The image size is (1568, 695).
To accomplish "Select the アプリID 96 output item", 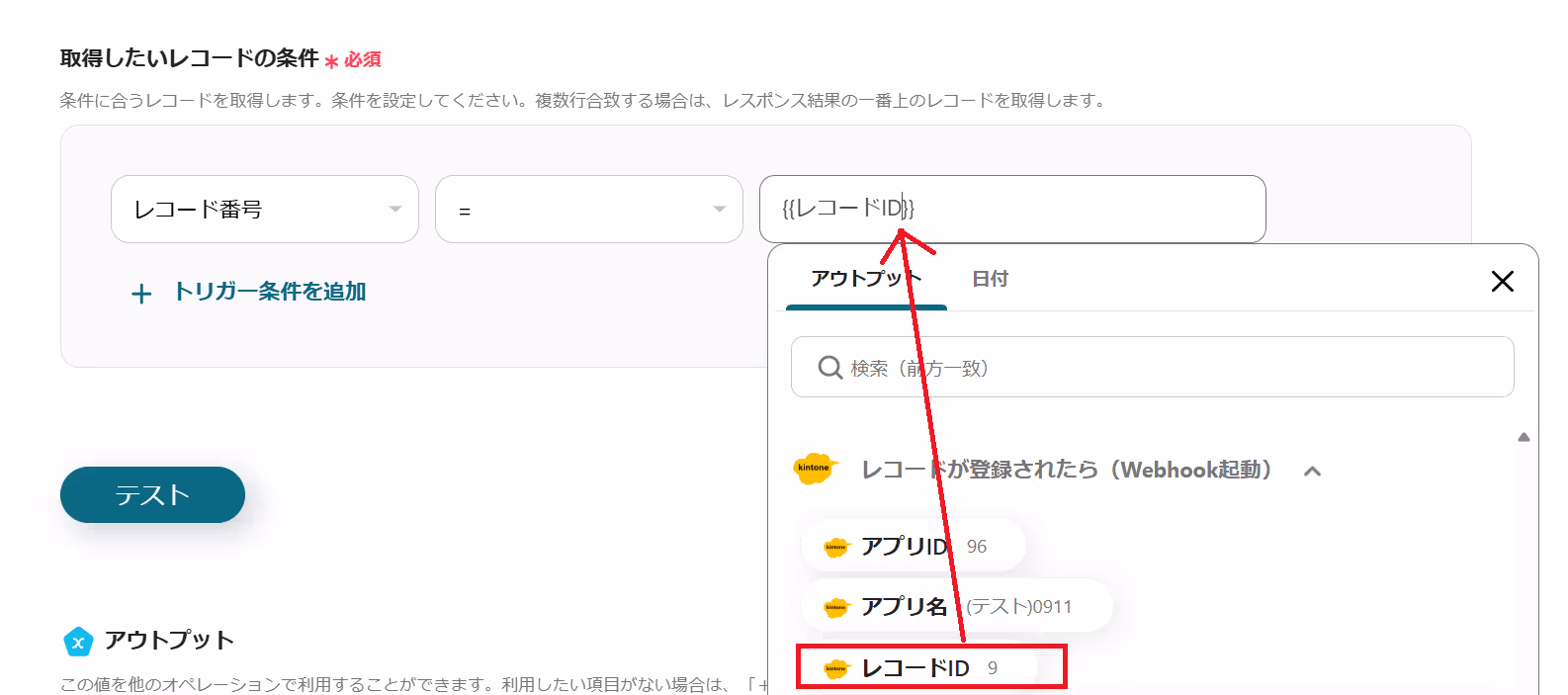I will coord(913,546).
